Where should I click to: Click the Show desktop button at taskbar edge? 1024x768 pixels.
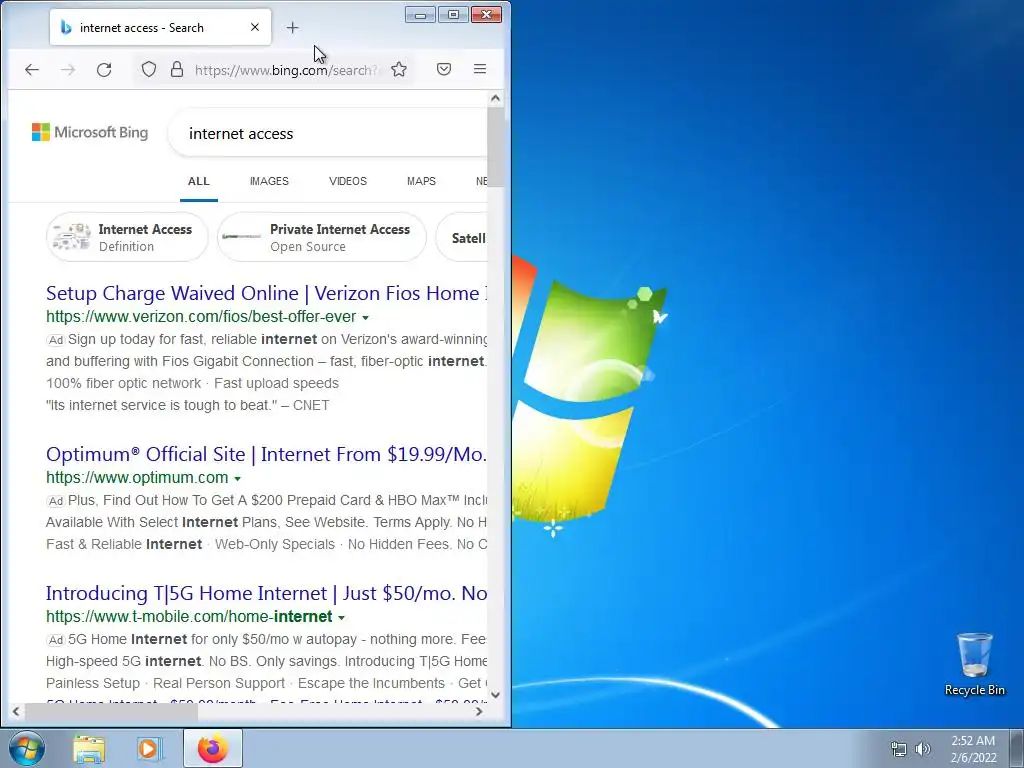(1017, 749)
